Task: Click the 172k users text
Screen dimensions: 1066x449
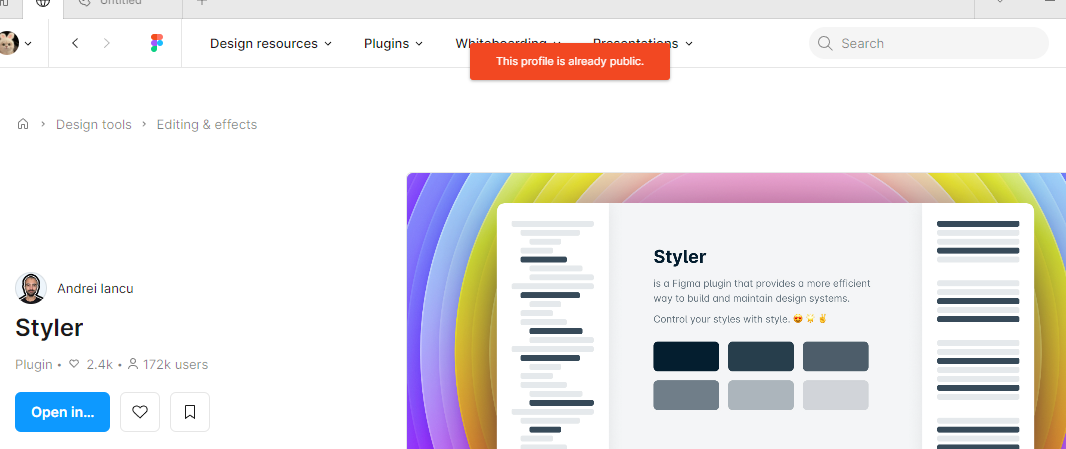Action: (175, 365)
